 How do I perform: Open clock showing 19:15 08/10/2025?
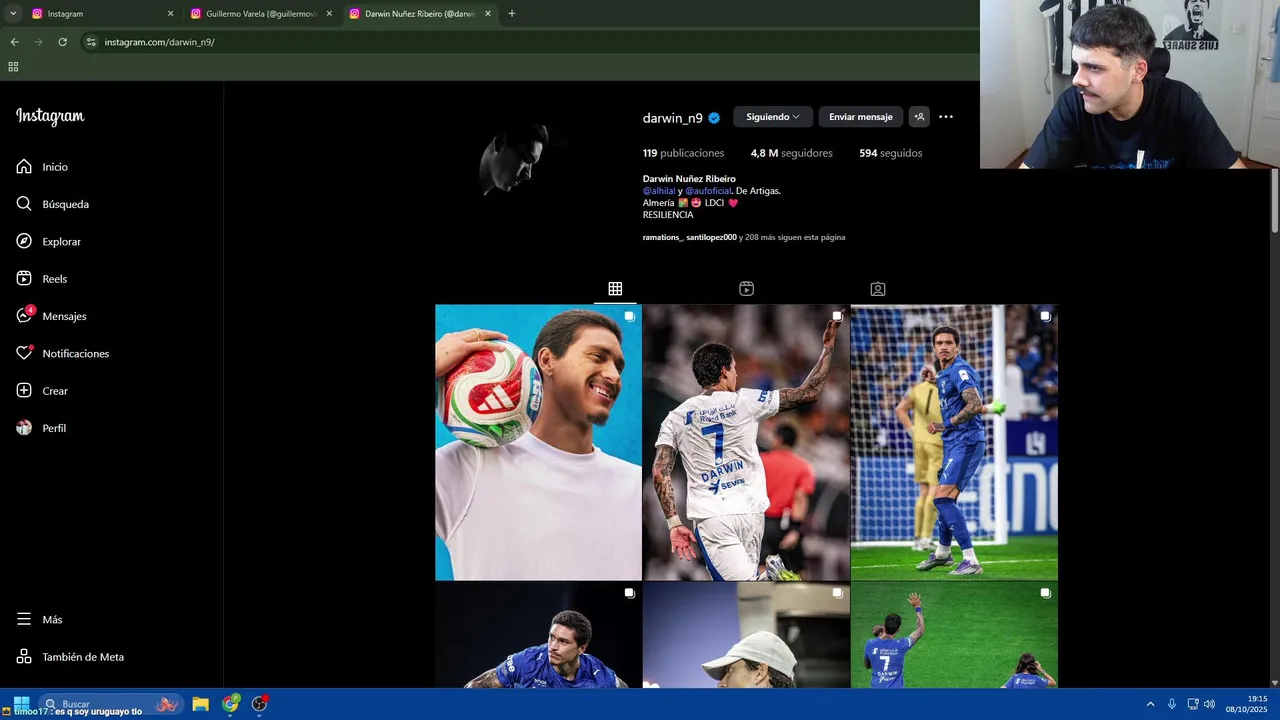1247,704
